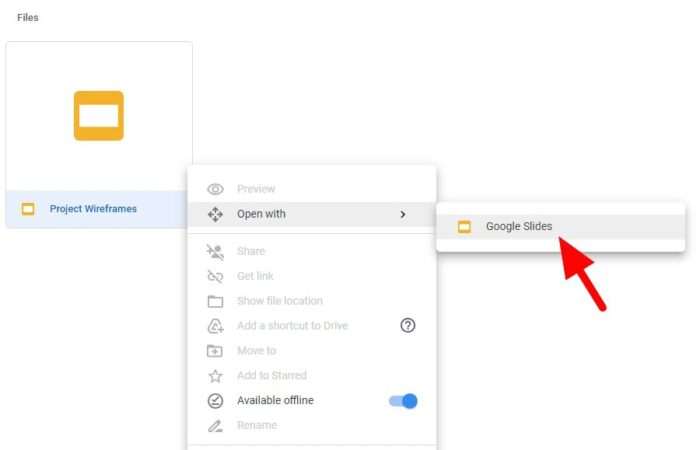
Task: Click the Move to folder icon
Action: pyautogui.click(x=215, y=351)
